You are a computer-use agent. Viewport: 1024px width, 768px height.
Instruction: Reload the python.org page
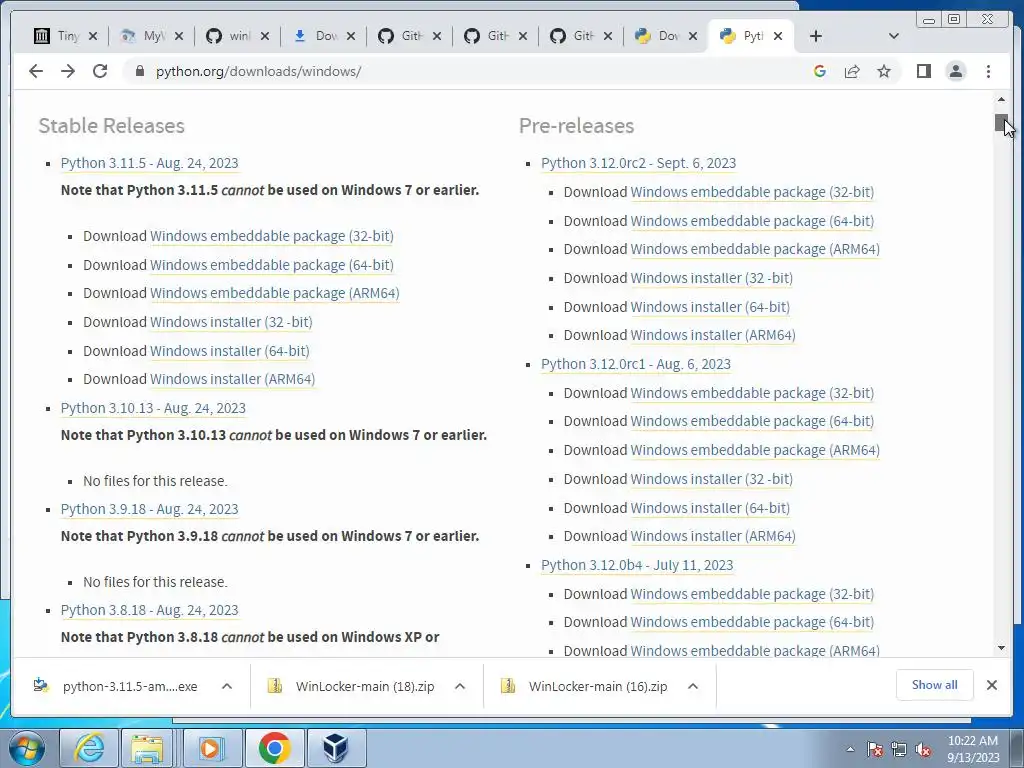(100, 71)
